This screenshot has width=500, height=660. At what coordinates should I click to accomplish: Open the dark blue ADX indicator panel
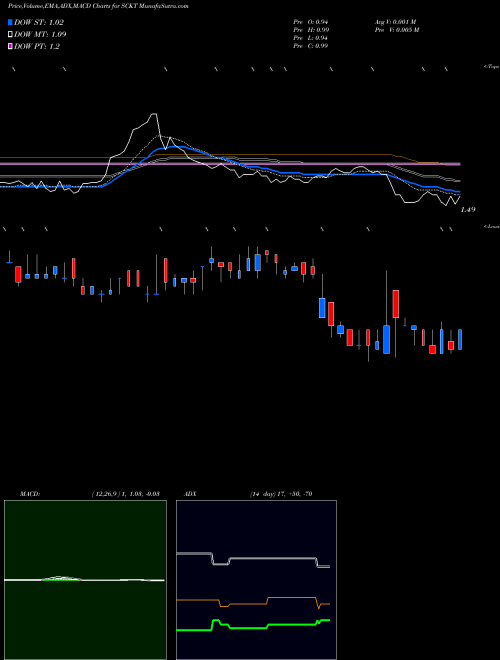click(256, 580)
